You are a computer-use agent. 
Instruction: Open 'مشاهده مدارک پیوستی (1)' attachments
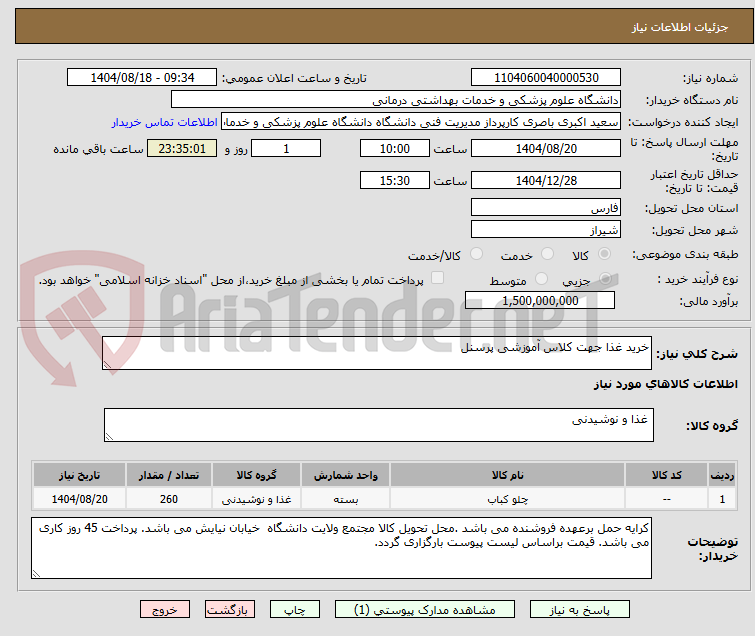424,610
